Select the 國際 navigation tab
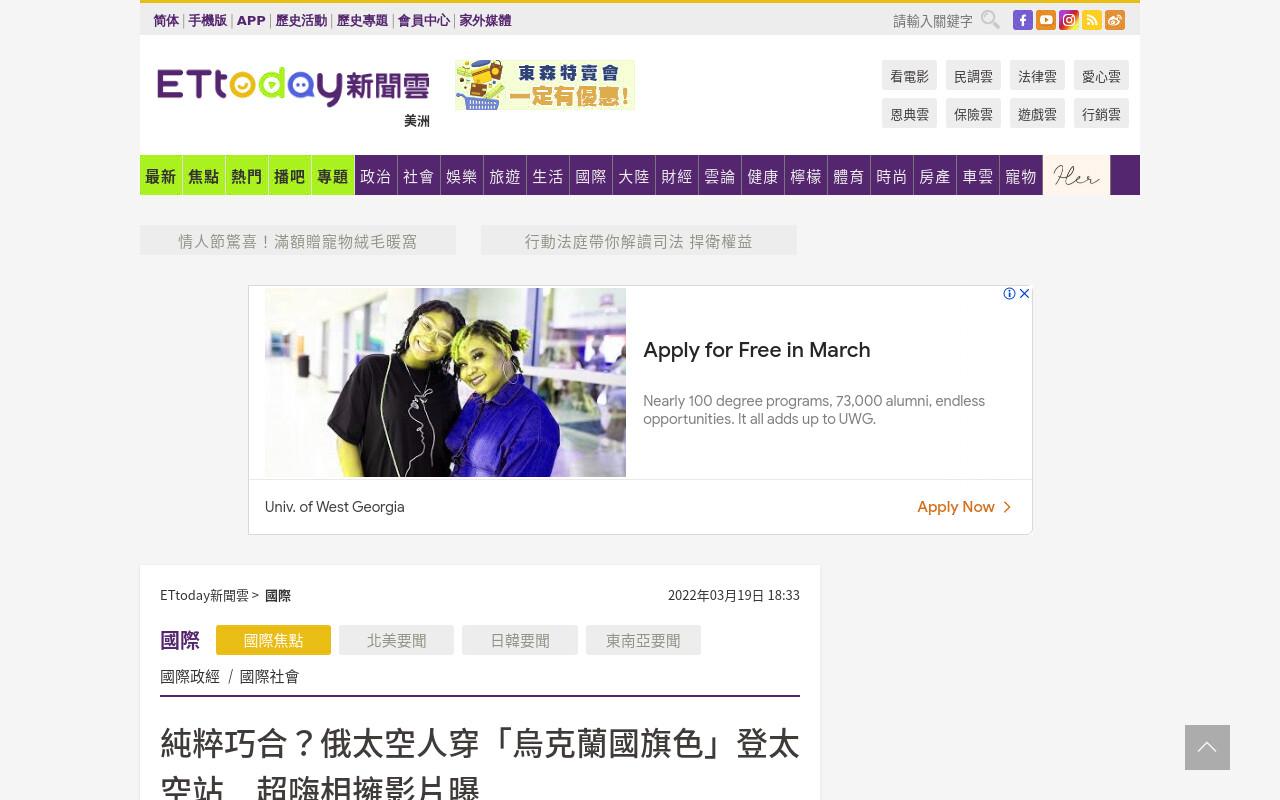Viewport: 1280px width, 800px height. point(590,176)
